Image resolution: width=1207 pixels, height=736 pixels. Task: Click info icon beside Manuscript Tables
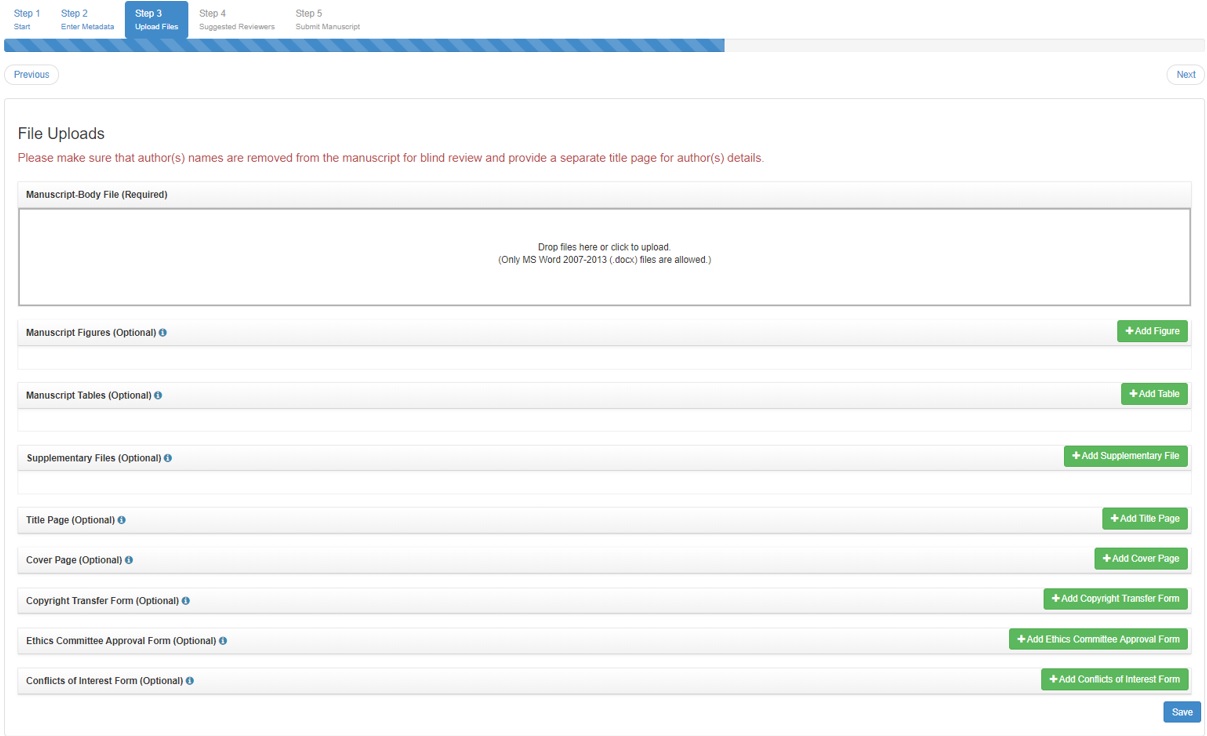(x=158, y=396)
